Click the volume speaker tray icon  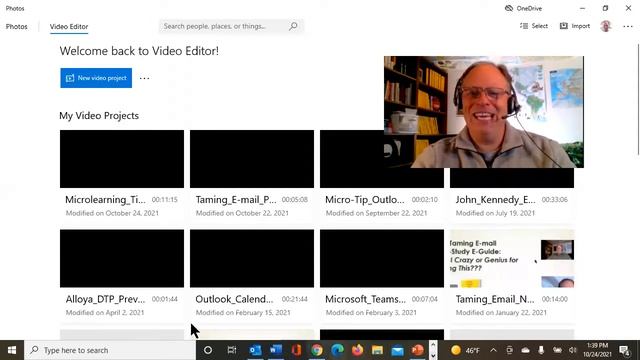(x=573, y=350)
